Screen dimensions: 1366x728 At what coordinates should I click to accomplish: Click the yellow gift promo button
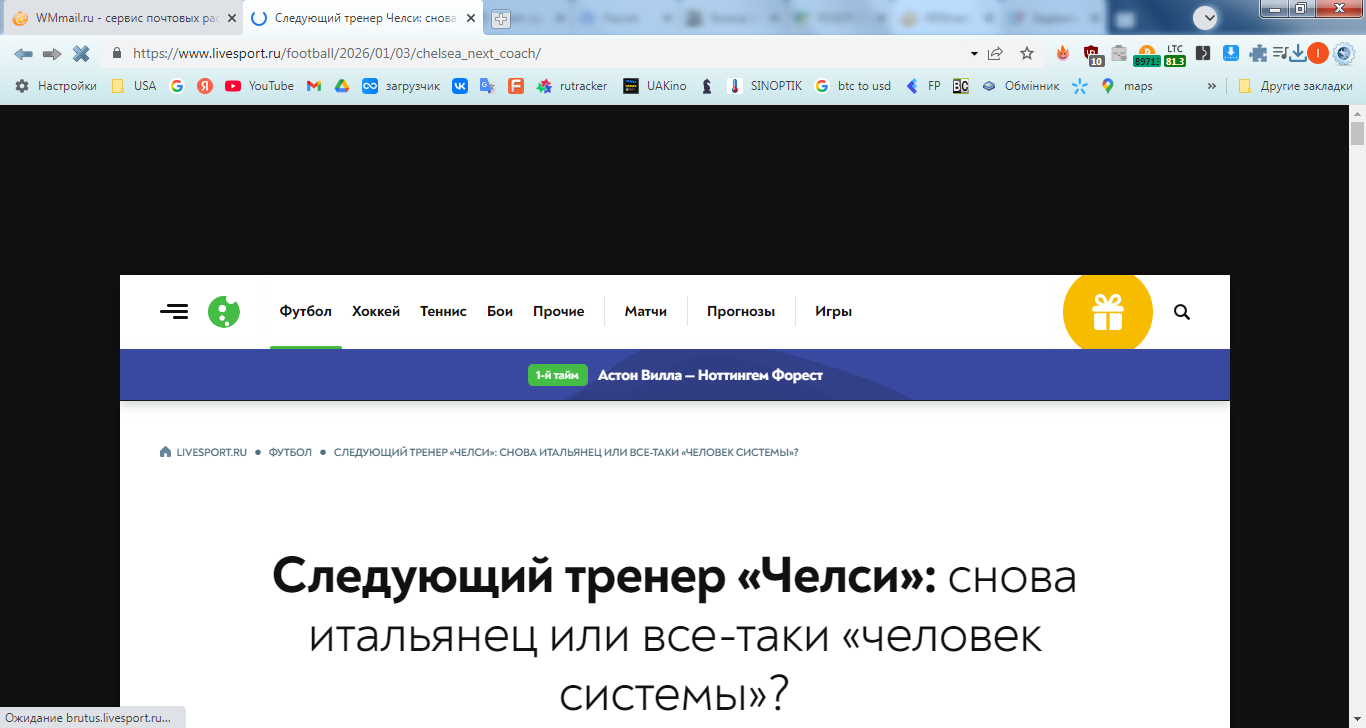(1108, 312)
